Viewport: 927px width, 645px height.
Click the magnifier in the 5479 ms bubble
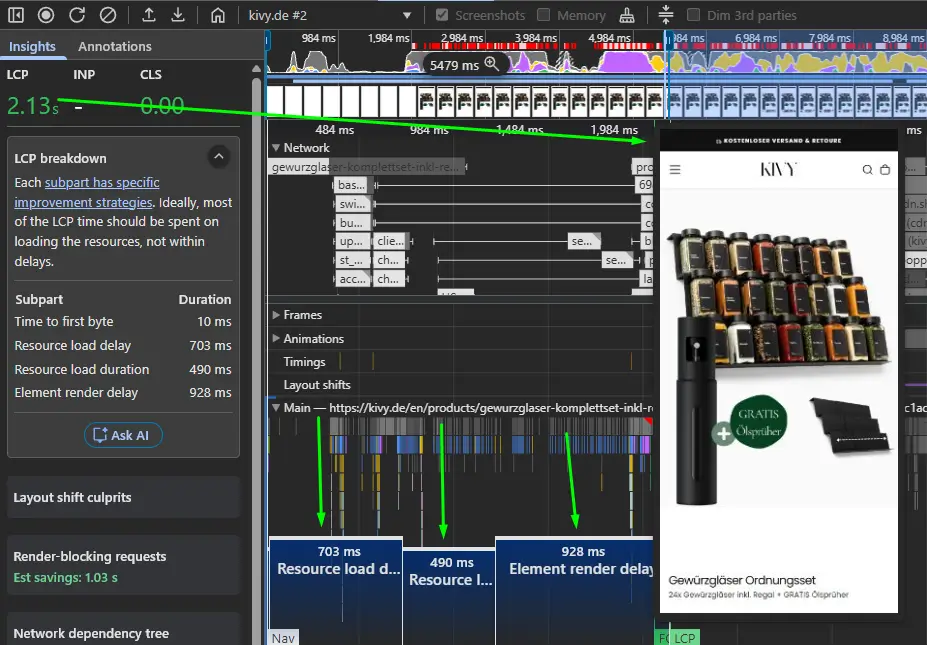coord(491,64)
